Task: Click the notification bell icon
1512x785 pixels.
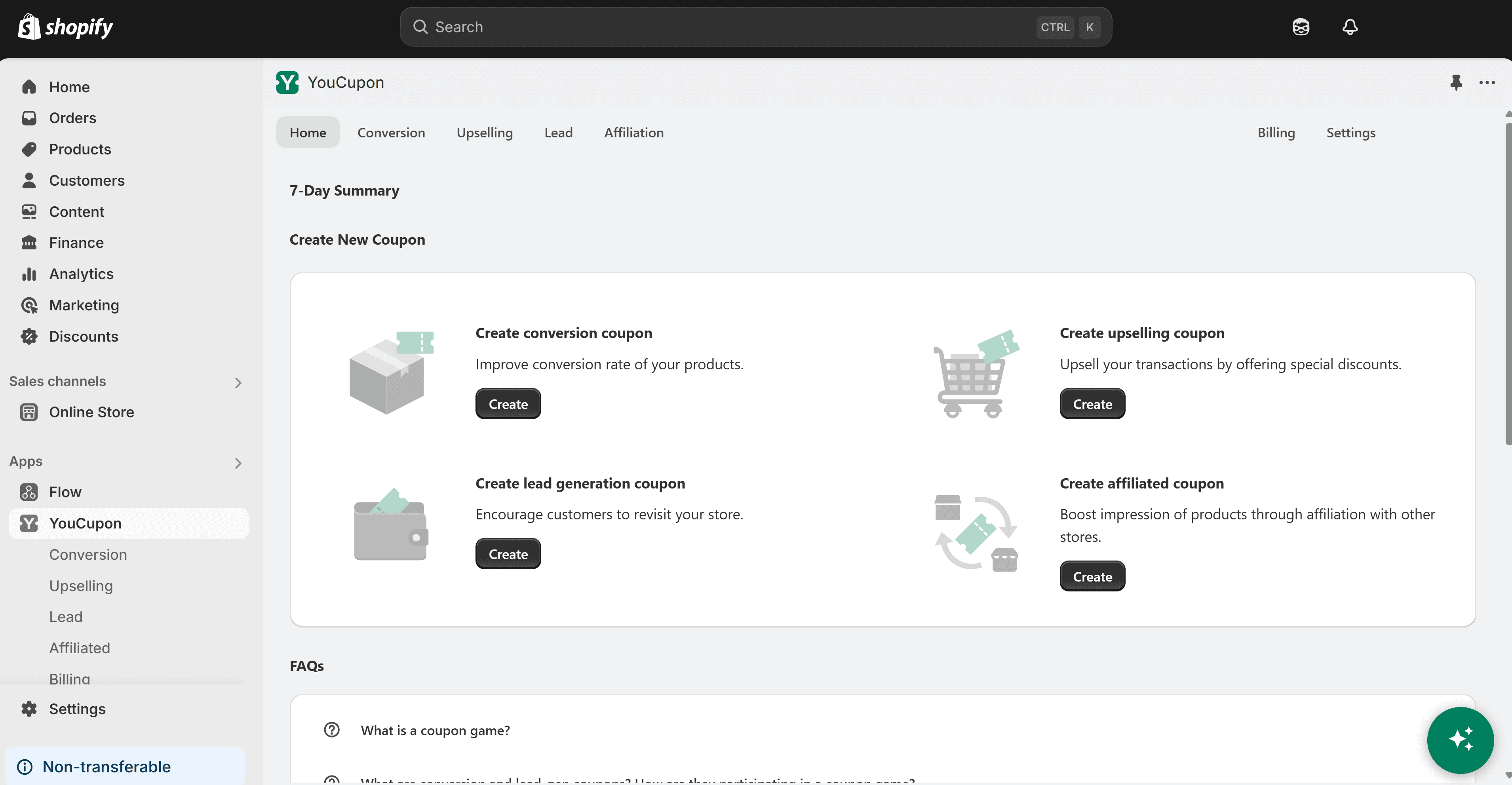Action: (x=1349, y=27)
